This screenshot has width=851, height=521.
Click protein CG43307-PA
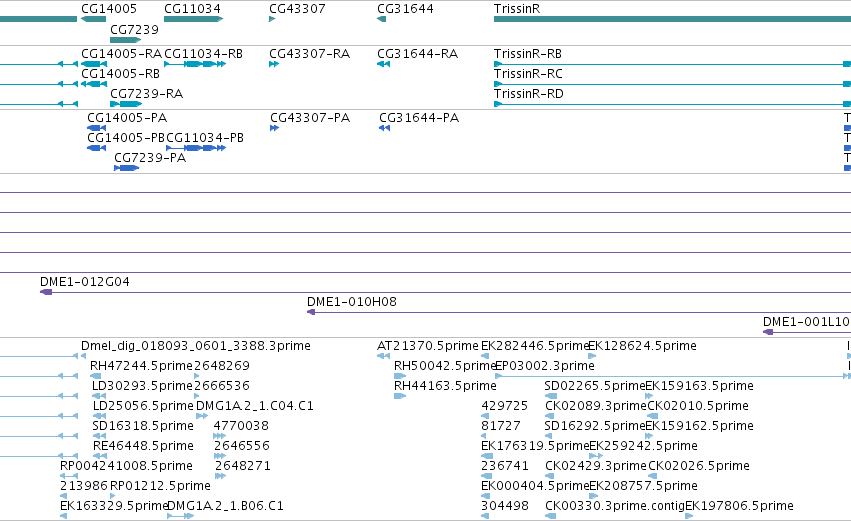pos(310,118)
